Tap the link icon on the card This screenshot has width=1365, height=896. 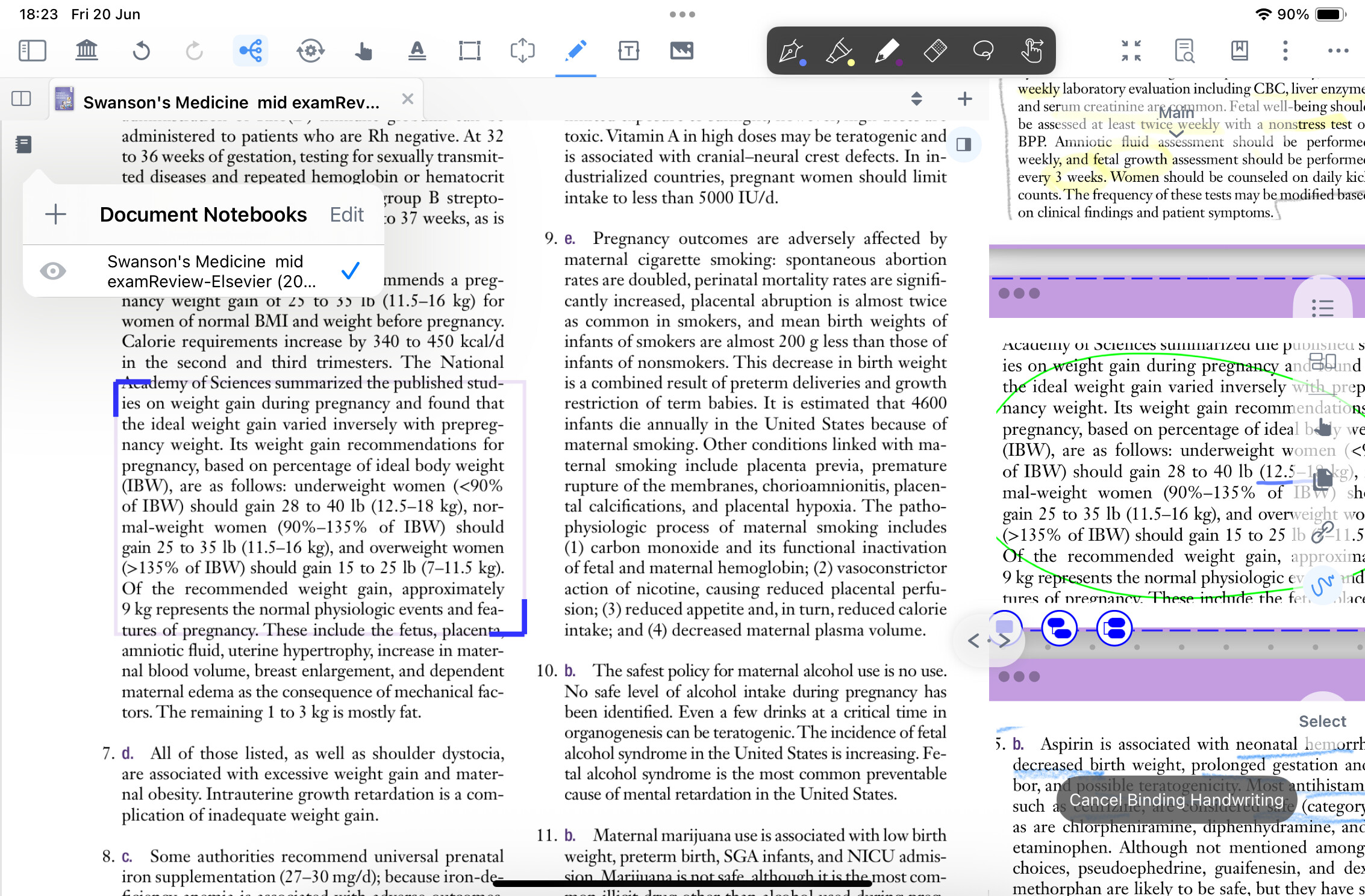click(1323, 532)
